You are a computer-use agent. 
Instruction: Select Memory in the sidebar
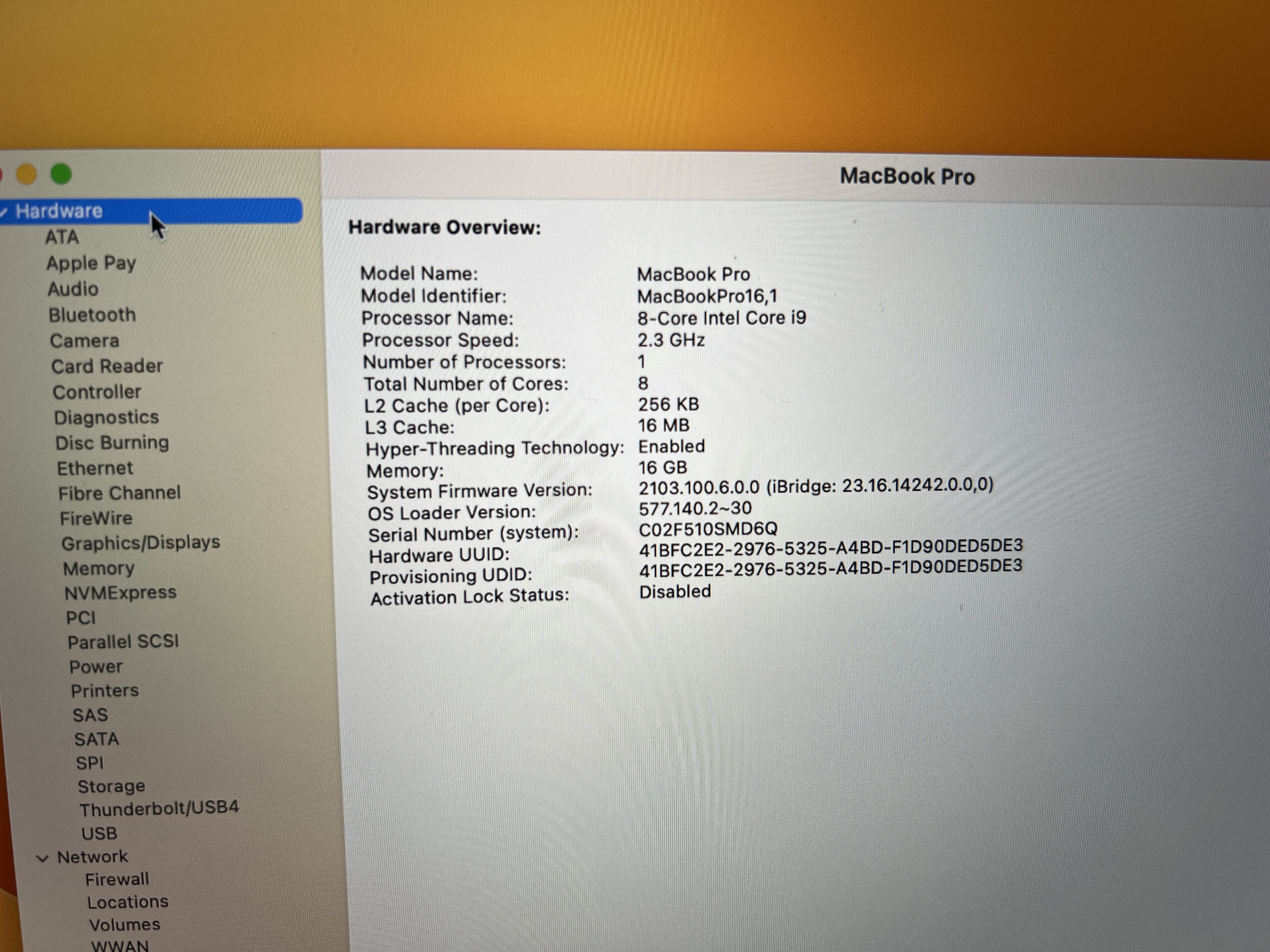pyautogui.click(x=99, y=568)
